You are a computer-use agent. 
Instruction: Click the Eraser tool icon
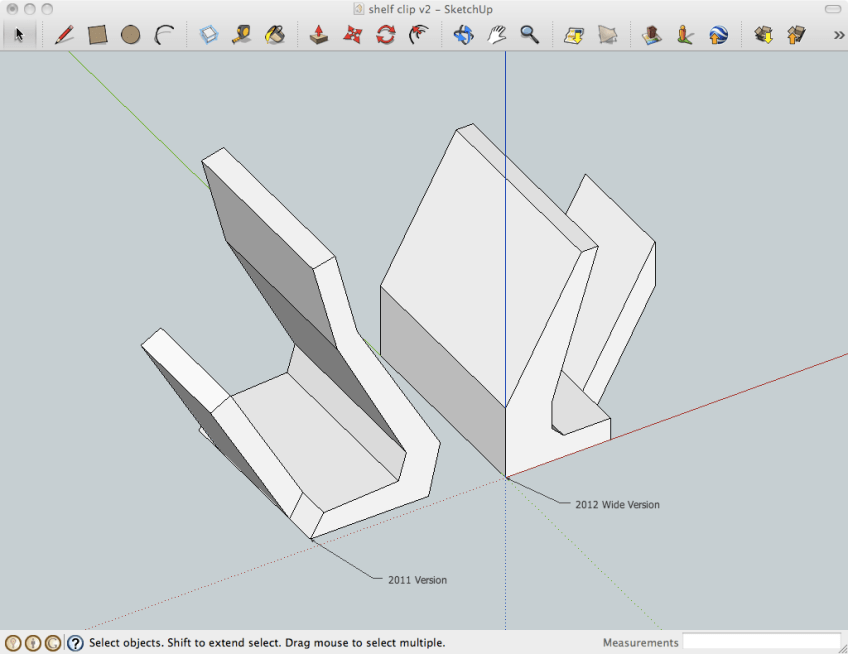(x=208, y=35)
